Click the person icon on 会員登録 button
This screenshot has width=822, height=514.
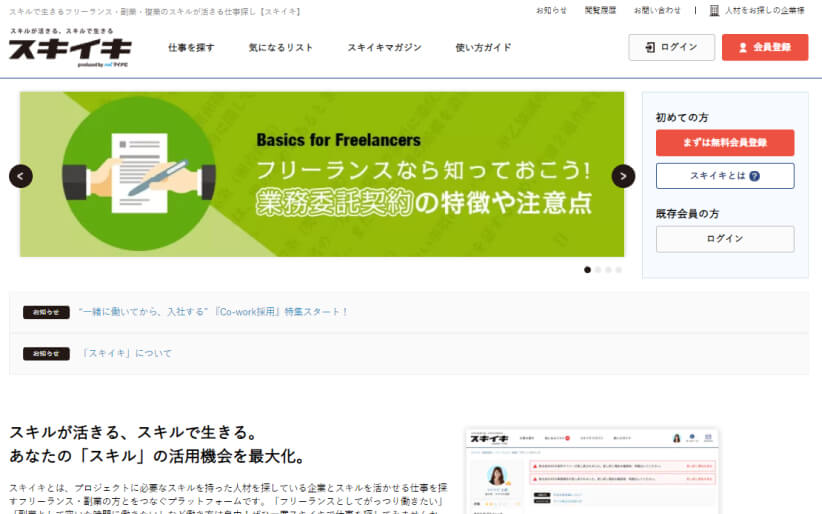[x=742, y=47]
